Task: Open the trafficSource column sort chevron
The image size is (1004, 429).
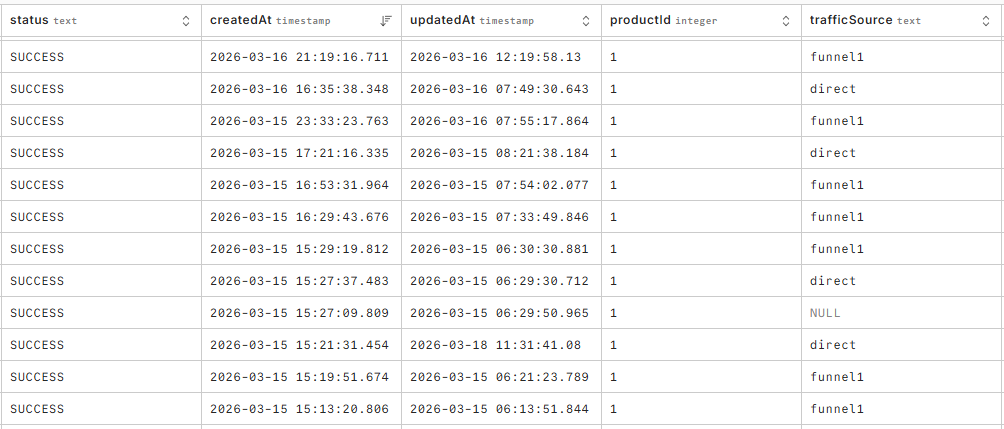Action: [x=986, y=21]
